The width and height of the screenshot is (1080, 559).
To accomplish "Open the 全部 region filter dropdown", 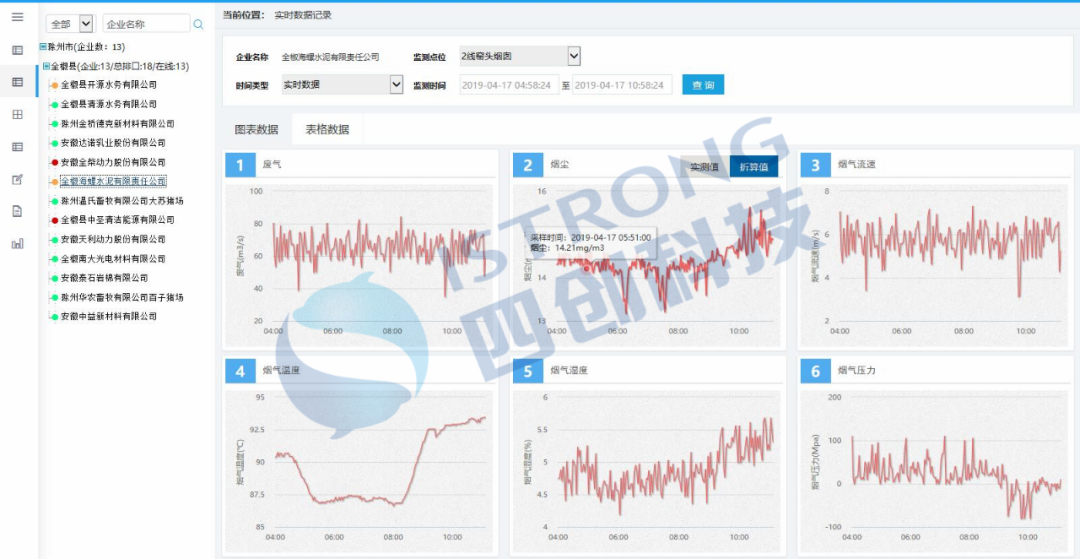I will (70, 24).
